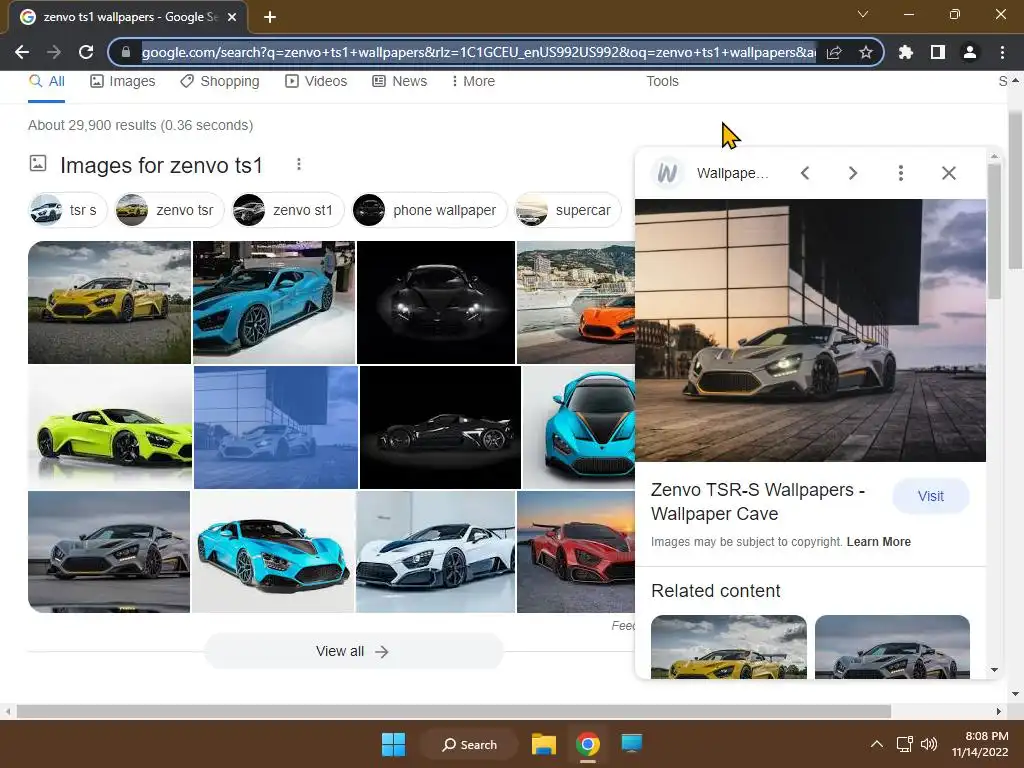Close the image preview panel
Screen dimensions: 1024x768
coord(948,173)
